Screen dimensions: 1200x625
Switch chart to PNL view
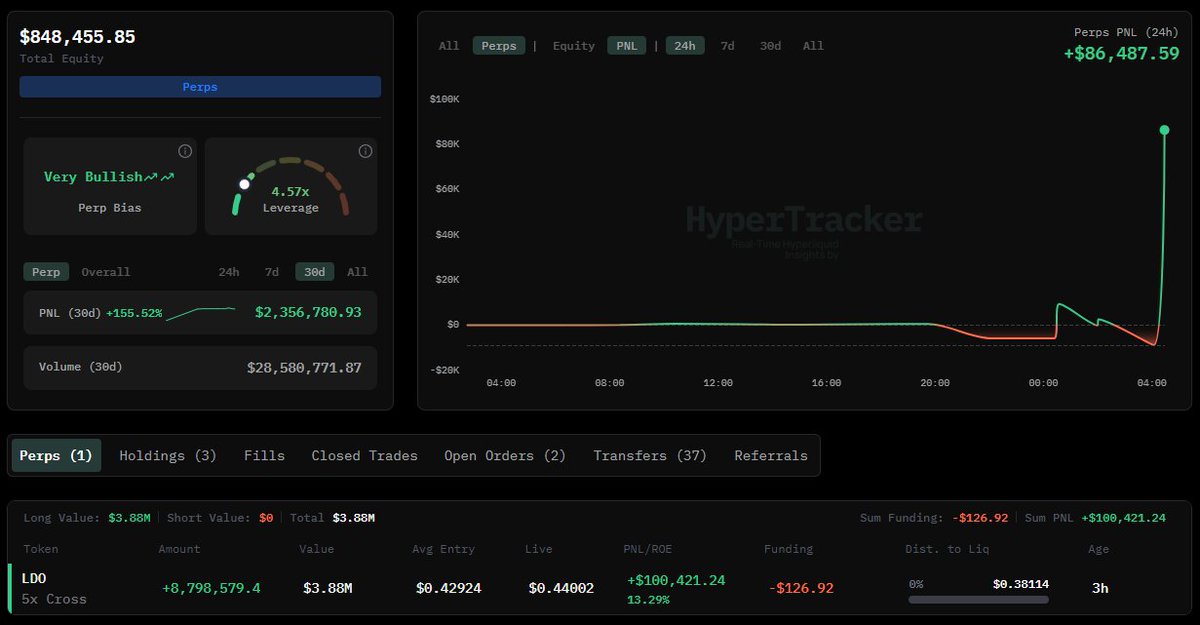coord(626,46)
